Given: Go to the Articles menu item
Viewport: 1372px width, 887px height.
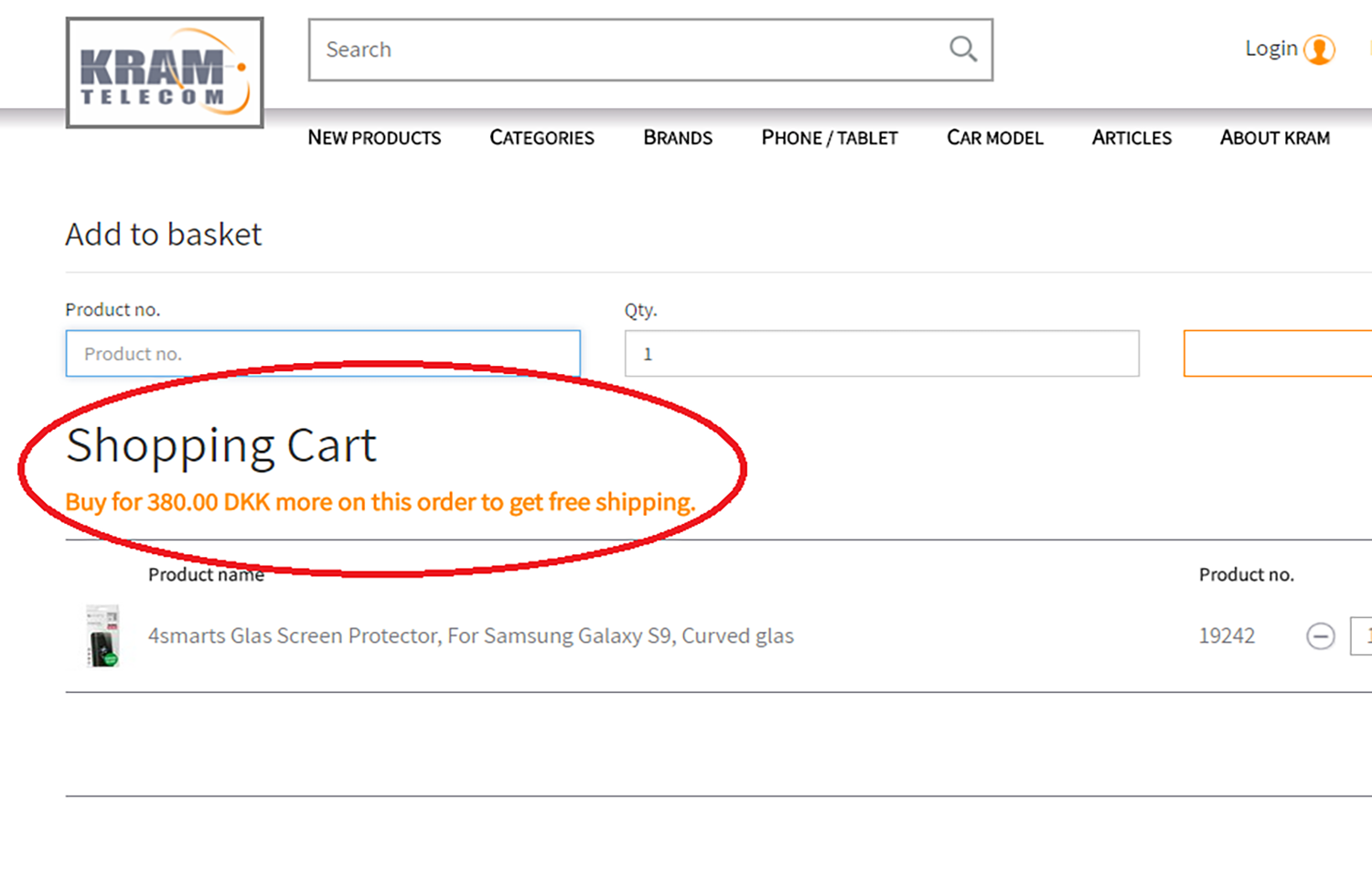Looking at the screenshot, I should pos(1131,138).
